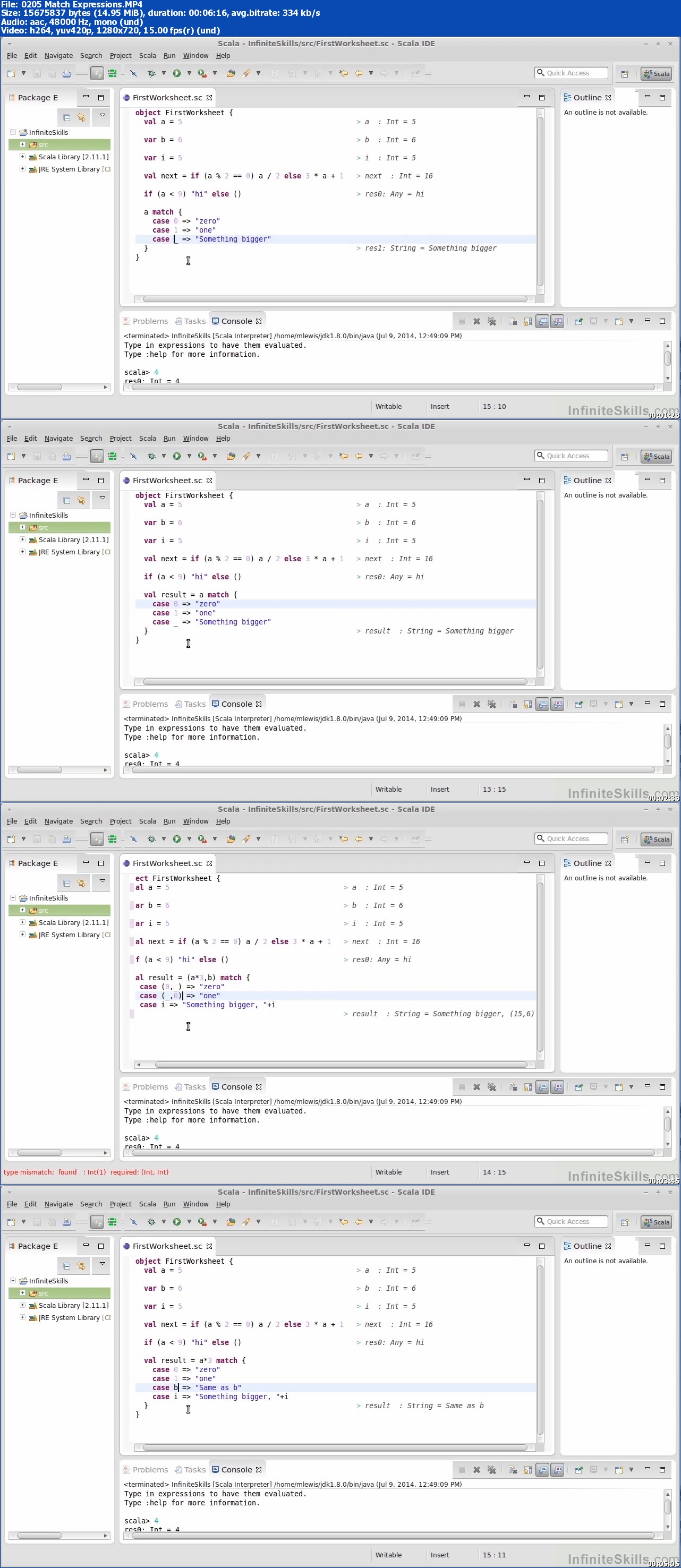Expand Scala Library [2.11.1] in the second frame

22,539
